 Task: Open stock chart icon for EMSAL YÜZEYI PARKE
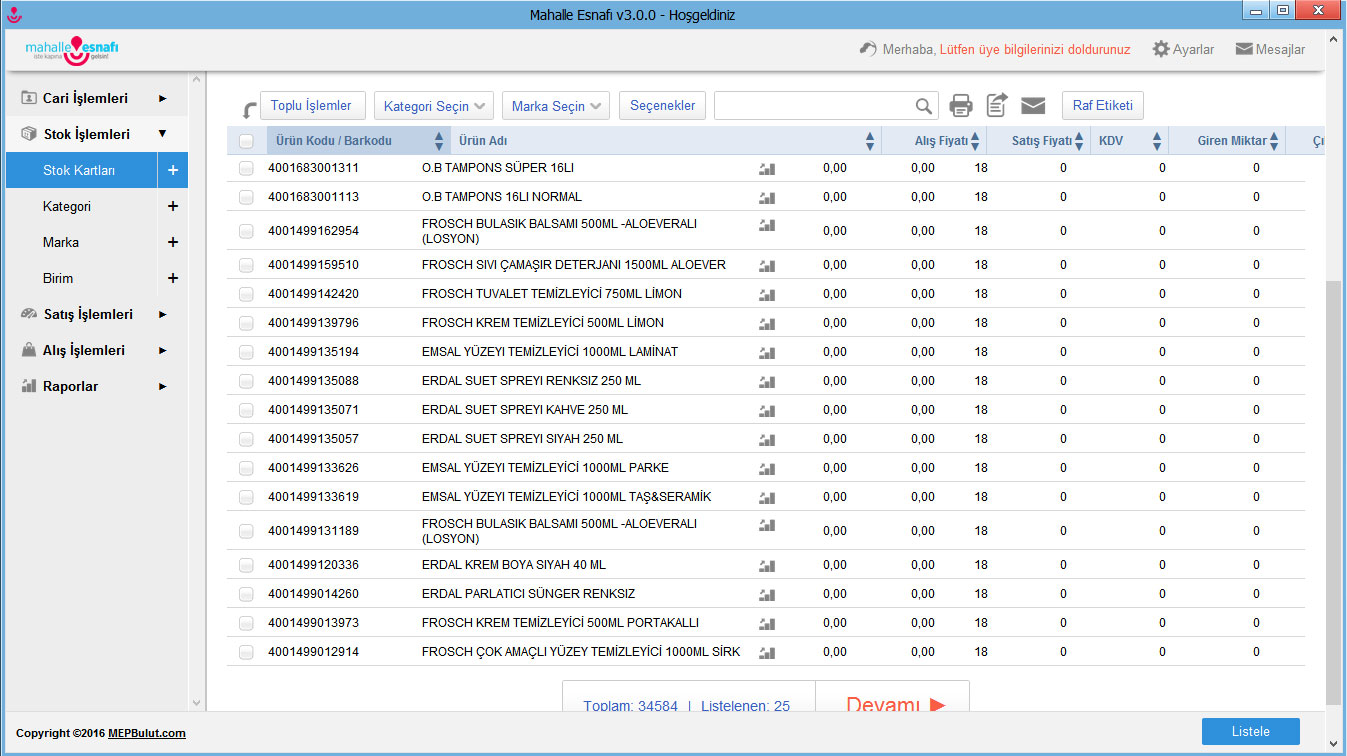point(767,468)
